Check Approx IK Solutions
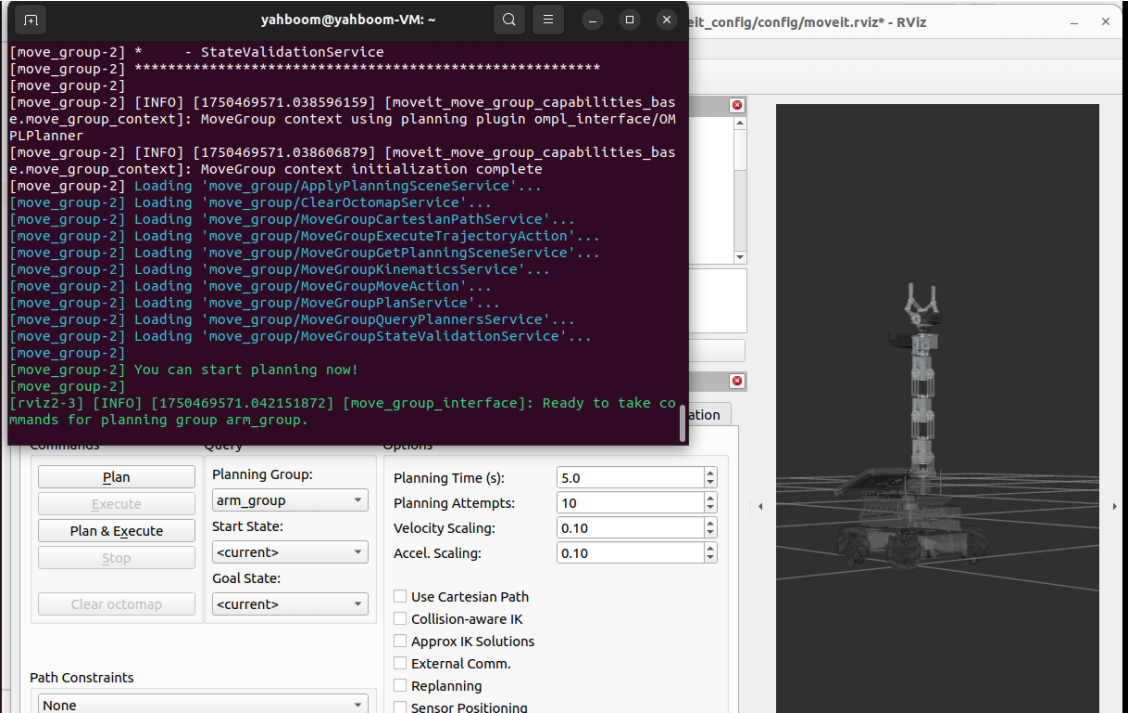This screenshot has width=1128, height=713. click(400, 641)
